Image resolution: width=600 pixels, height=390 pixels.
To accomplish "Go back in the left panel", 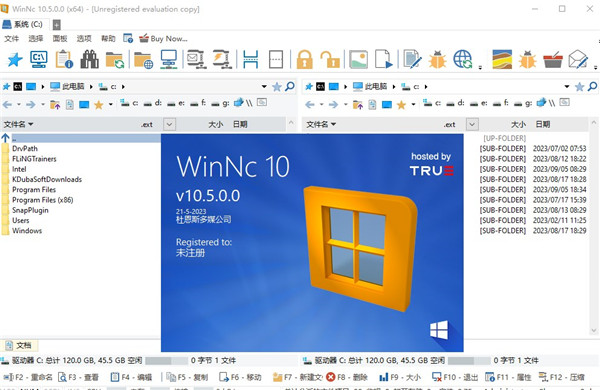I will [x=7, y=104].
